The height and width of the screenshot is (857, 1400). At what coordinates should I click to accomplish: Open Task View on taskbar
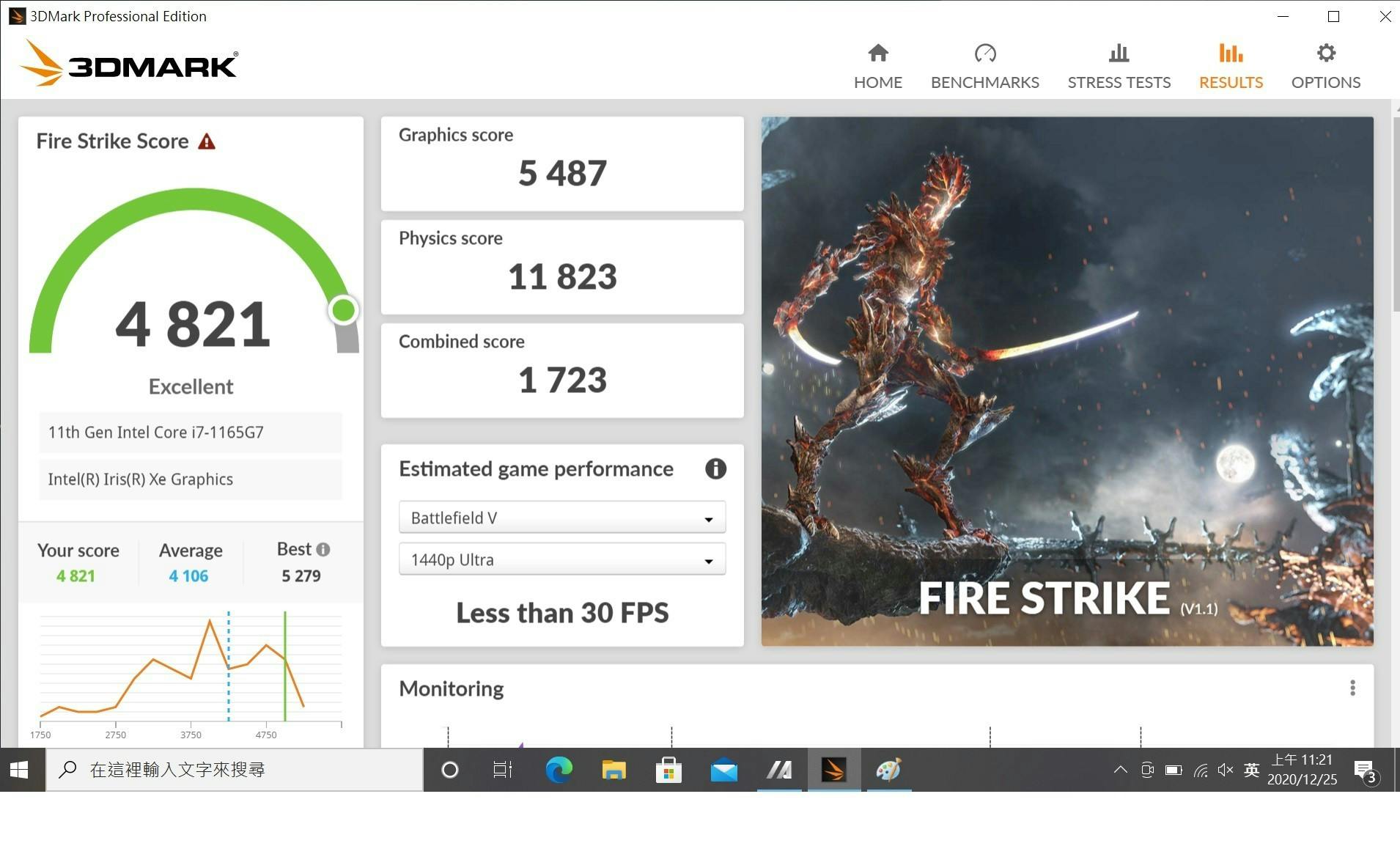pos(503,770)
